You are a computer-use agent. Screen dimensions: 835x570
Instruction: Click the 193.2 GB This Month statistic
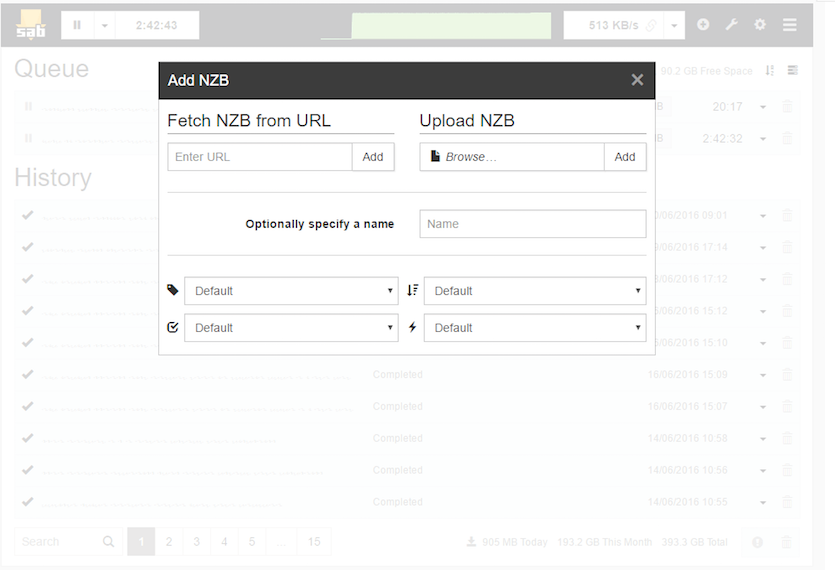pyautogui.click(x=604, y=542)
